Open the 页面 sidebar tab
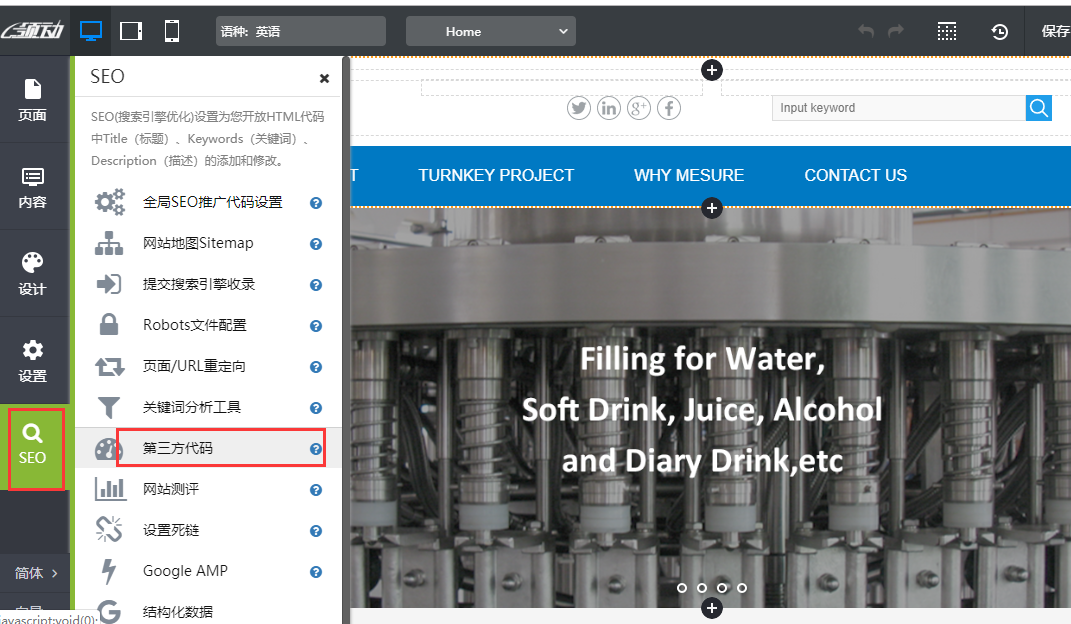This screenshot has width=1071, height=624. point(33,100)
